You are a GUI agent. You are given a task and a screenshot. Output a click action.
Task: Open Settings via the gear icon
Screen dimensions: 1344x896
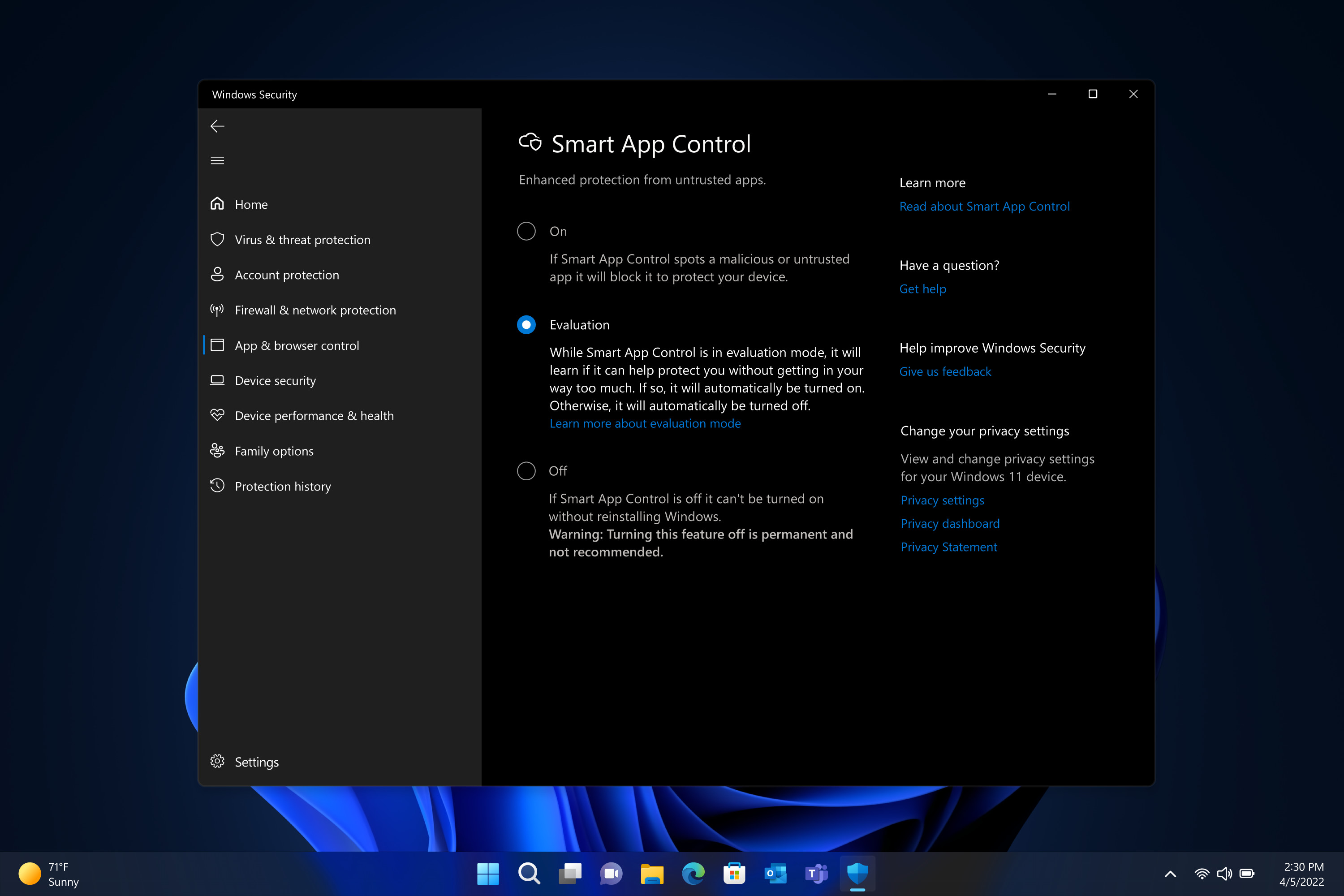[x=218, y=761]
